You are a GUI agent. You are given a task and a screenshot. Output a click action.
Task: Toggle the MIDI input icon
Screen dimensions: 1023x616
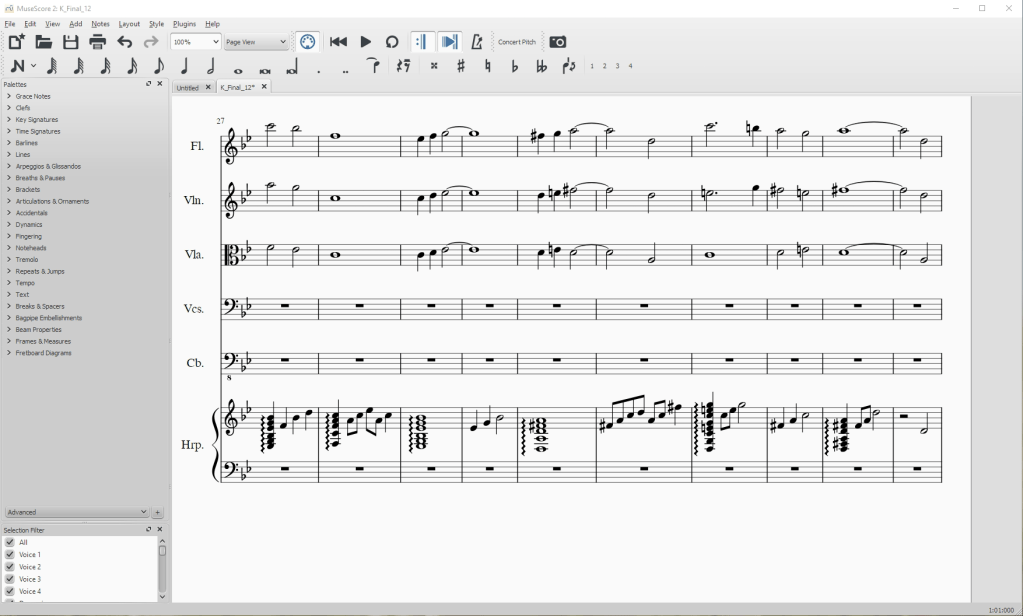[x=308, y=42]
